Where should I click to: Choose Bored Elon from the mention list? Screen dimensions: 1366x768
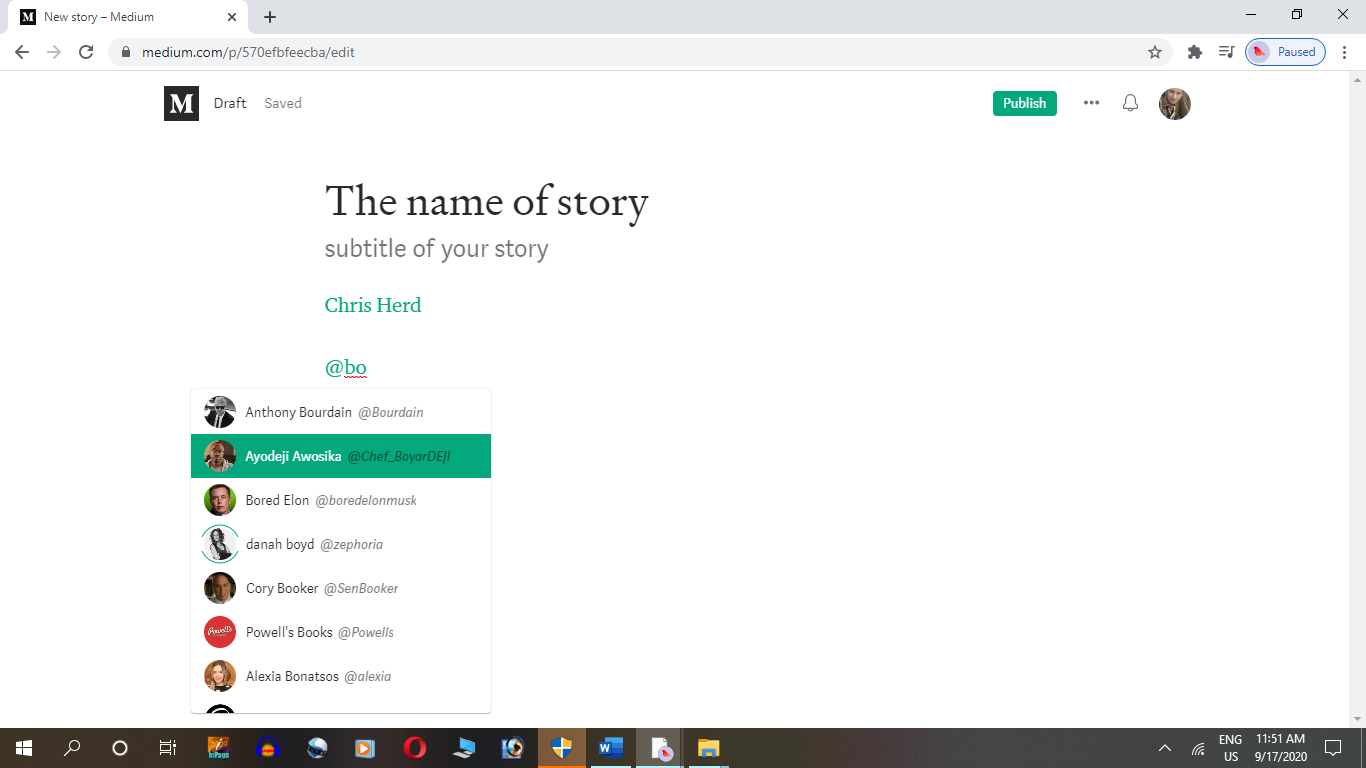click(341, 500)
